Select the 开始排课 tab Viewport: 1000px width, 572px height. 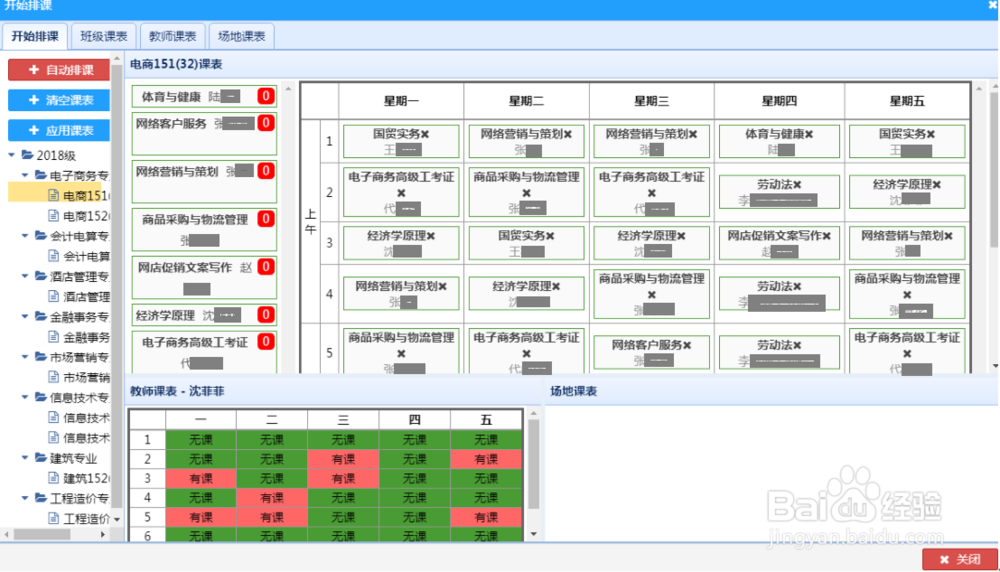click(35, 36)
